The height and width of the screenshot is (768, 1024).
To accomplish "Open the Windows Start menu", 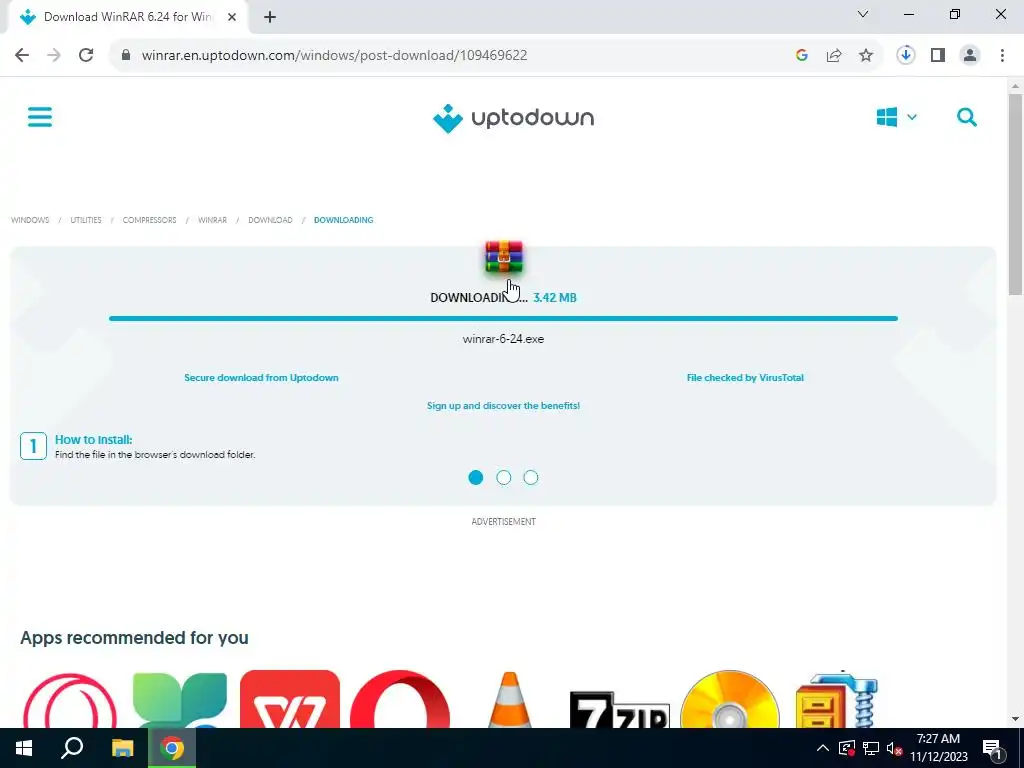I will 24,748.
